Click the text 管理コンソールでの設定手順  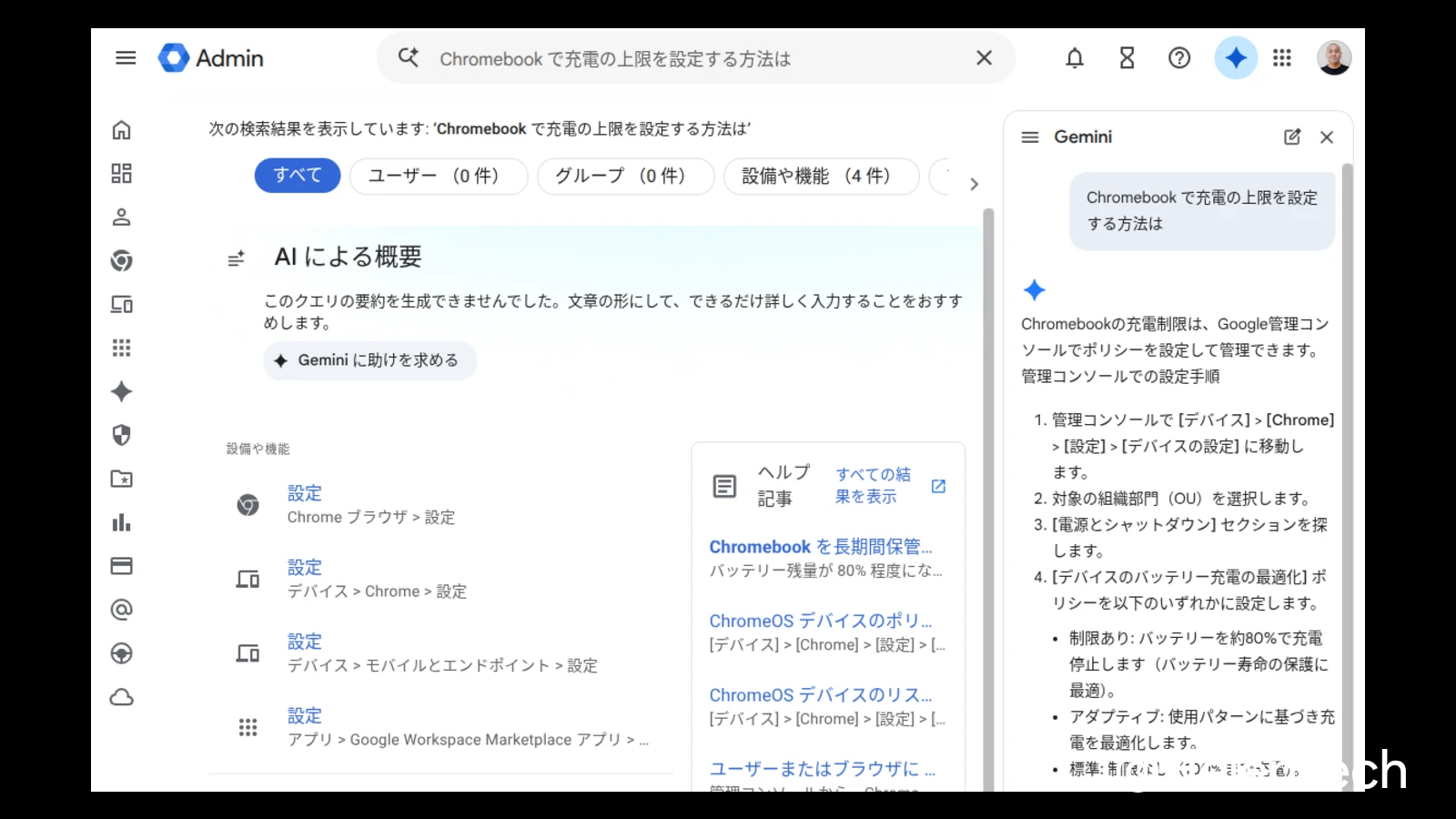point(1120,377)
